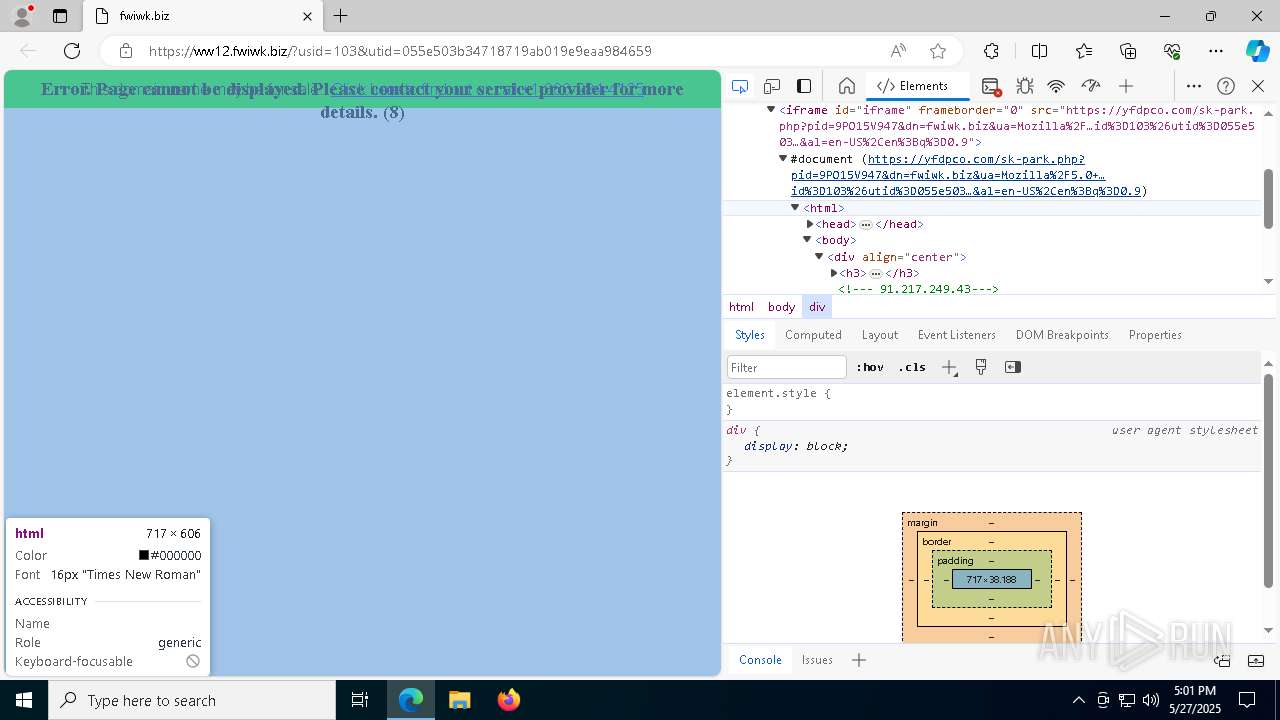Switch to the Layout tab
This screenshot has width=1280, height=720.
coord(880,335)
